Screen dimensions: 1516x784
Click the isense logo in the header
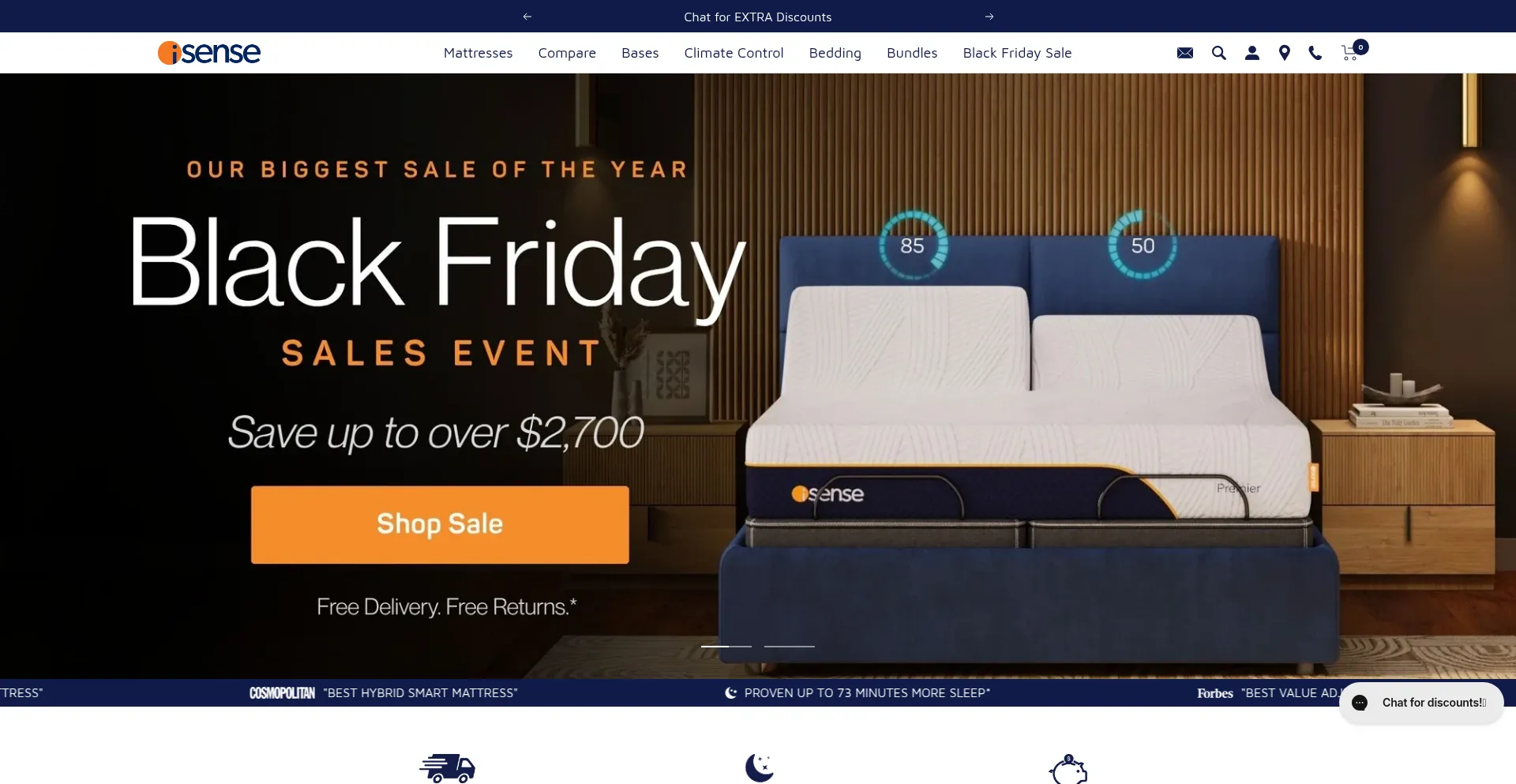[x=209, y=53]
